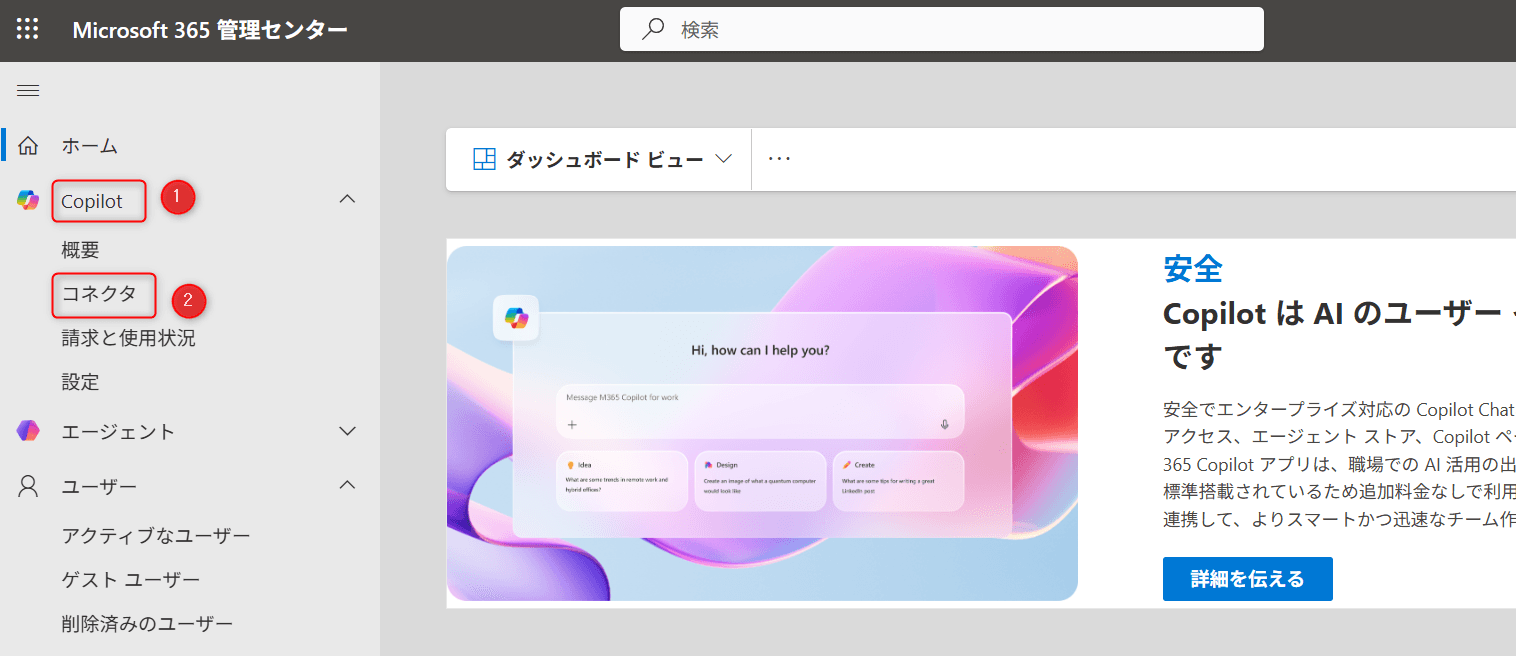Open ゲスト ユーザー page
Viewport: 1516px width, 656px height.
click(131, 580)
